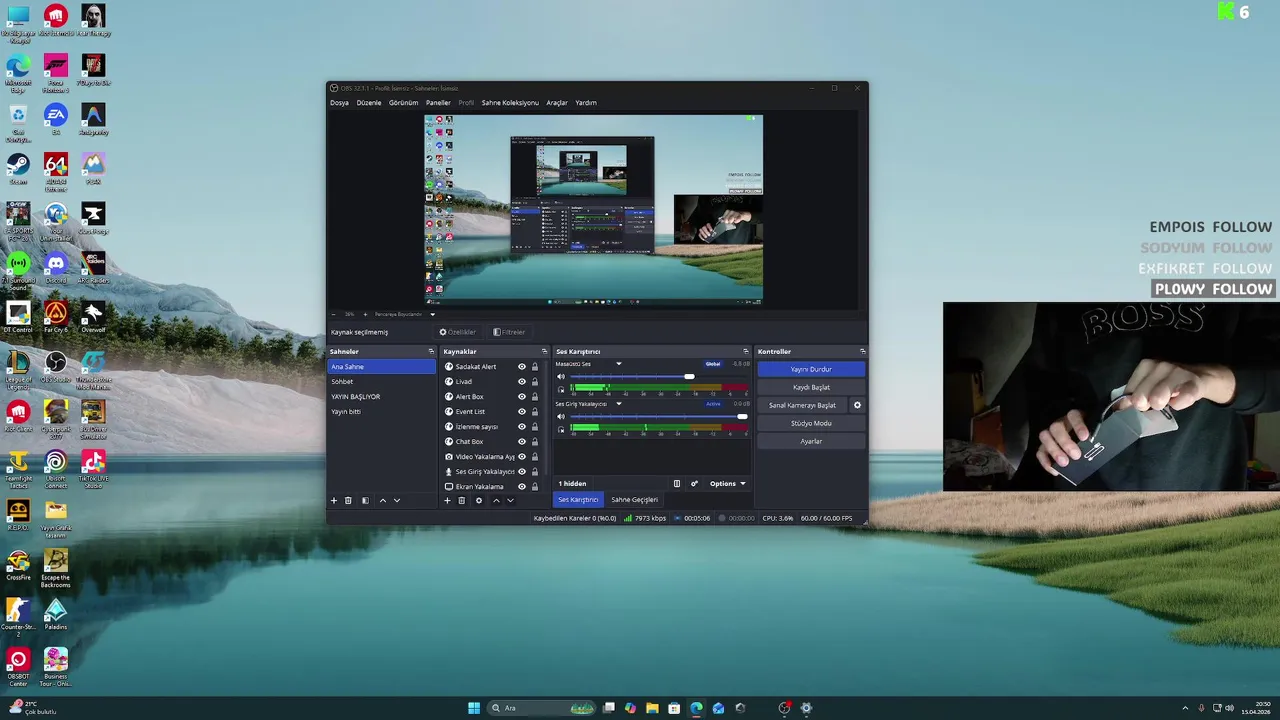Click the Windows taskbar search box
The image size is (1280, 720).
click(541, 708)
